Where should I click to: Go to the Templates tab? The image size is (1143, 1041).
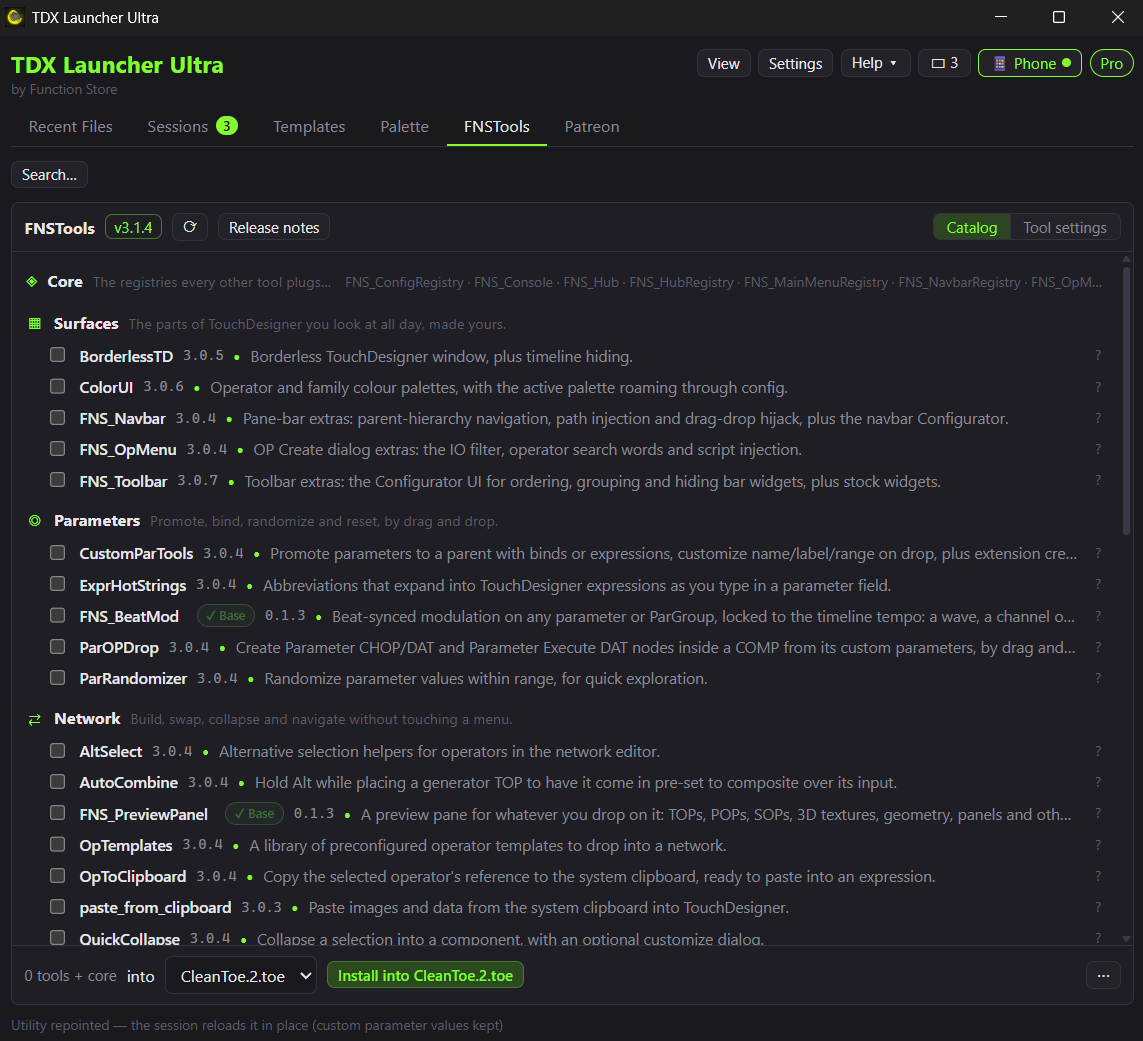(309, 126)
